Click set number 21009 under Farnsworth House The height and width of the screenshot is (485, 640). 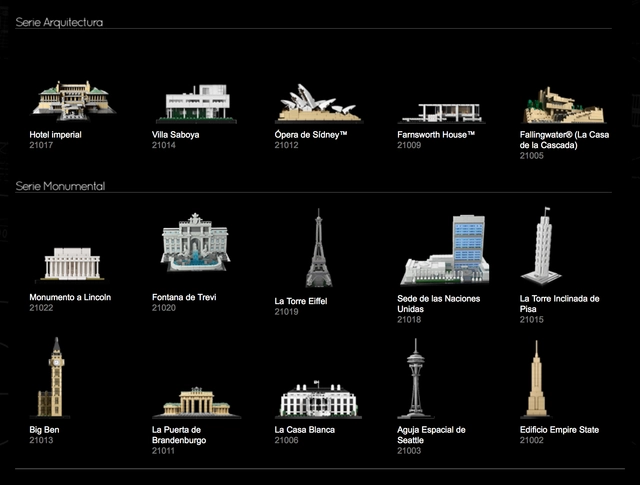tap(409, 145)
